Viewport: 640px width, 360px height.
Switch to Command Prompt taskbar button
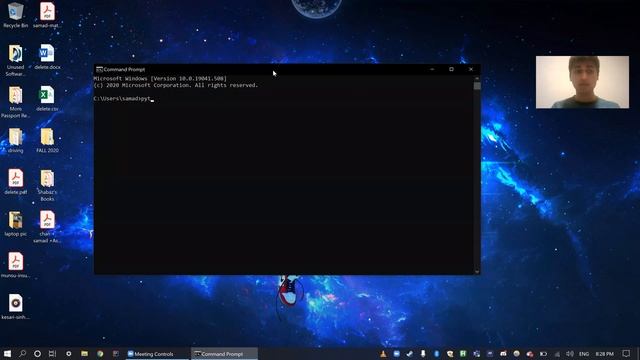pos(224,354)
